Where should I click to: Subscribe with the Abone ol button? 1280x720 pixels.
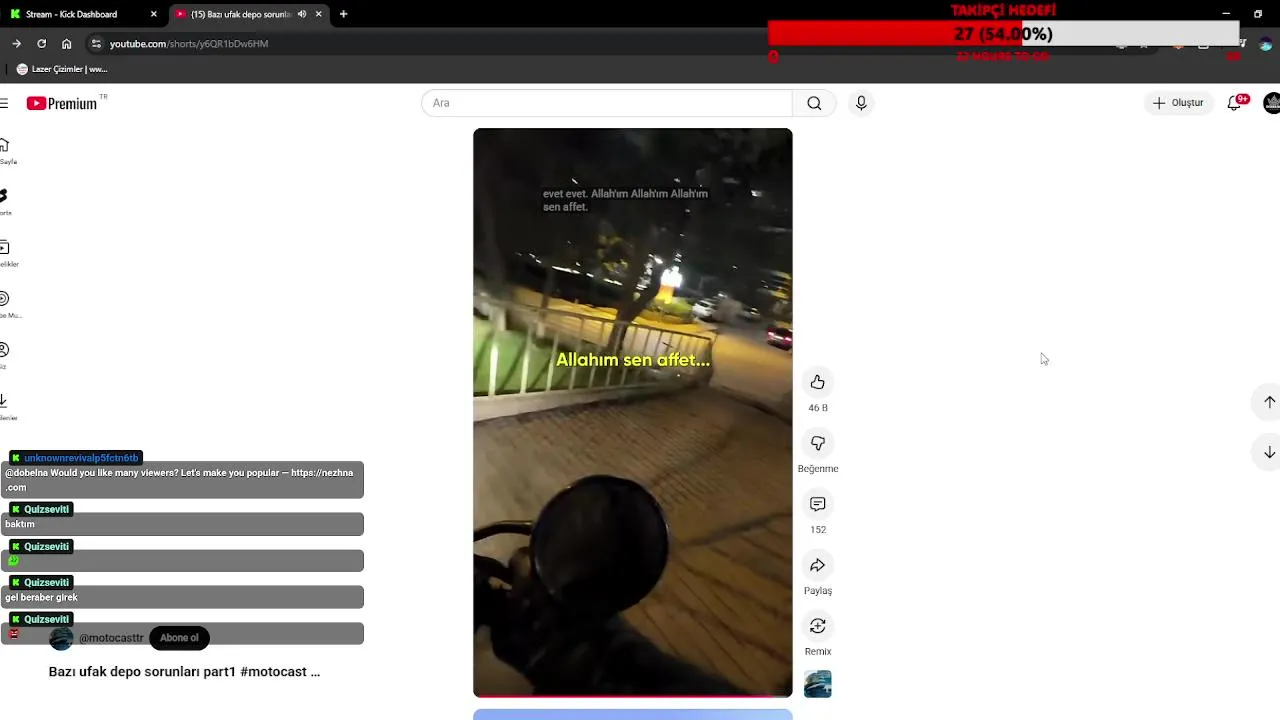click(179, 638)
